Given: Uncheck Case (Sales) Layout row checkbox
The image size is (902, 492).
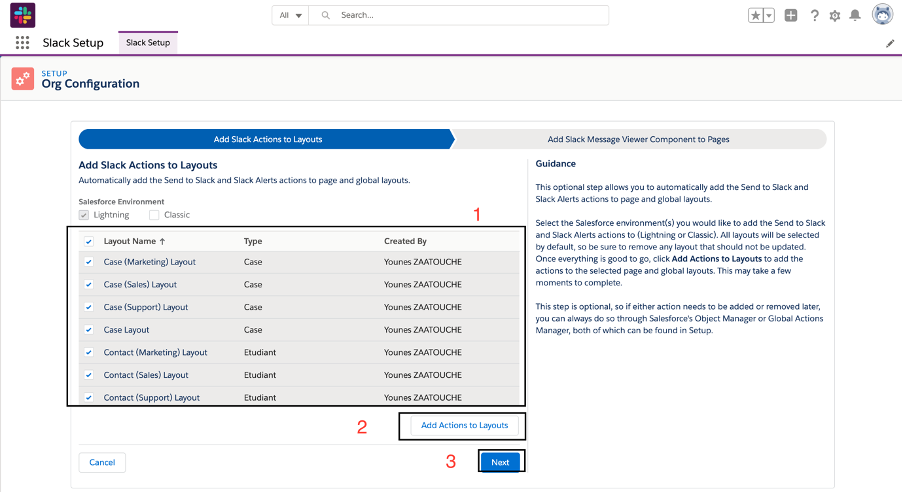Looking at the screenshot, I should pos(89,284).
